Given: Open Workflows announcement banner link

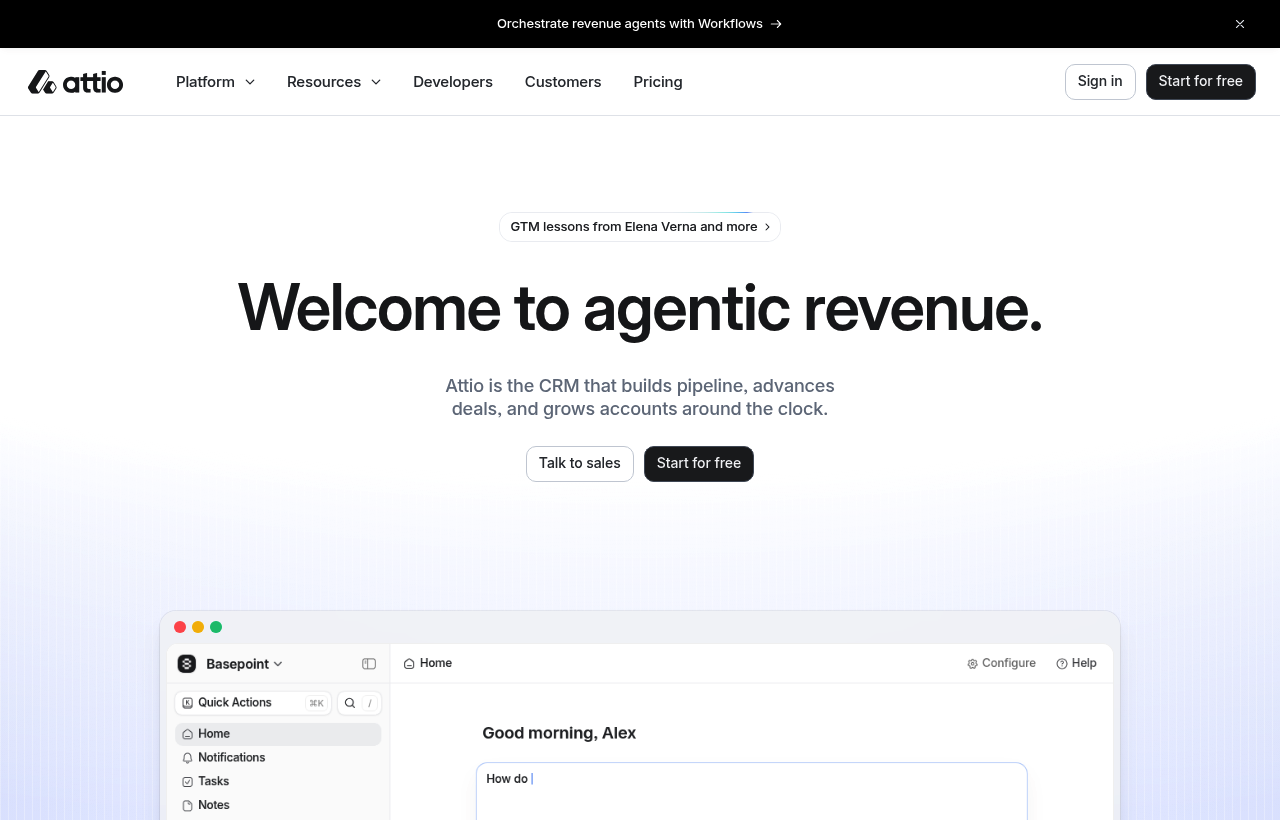Looking at the screenshot, I should (640, 24).
